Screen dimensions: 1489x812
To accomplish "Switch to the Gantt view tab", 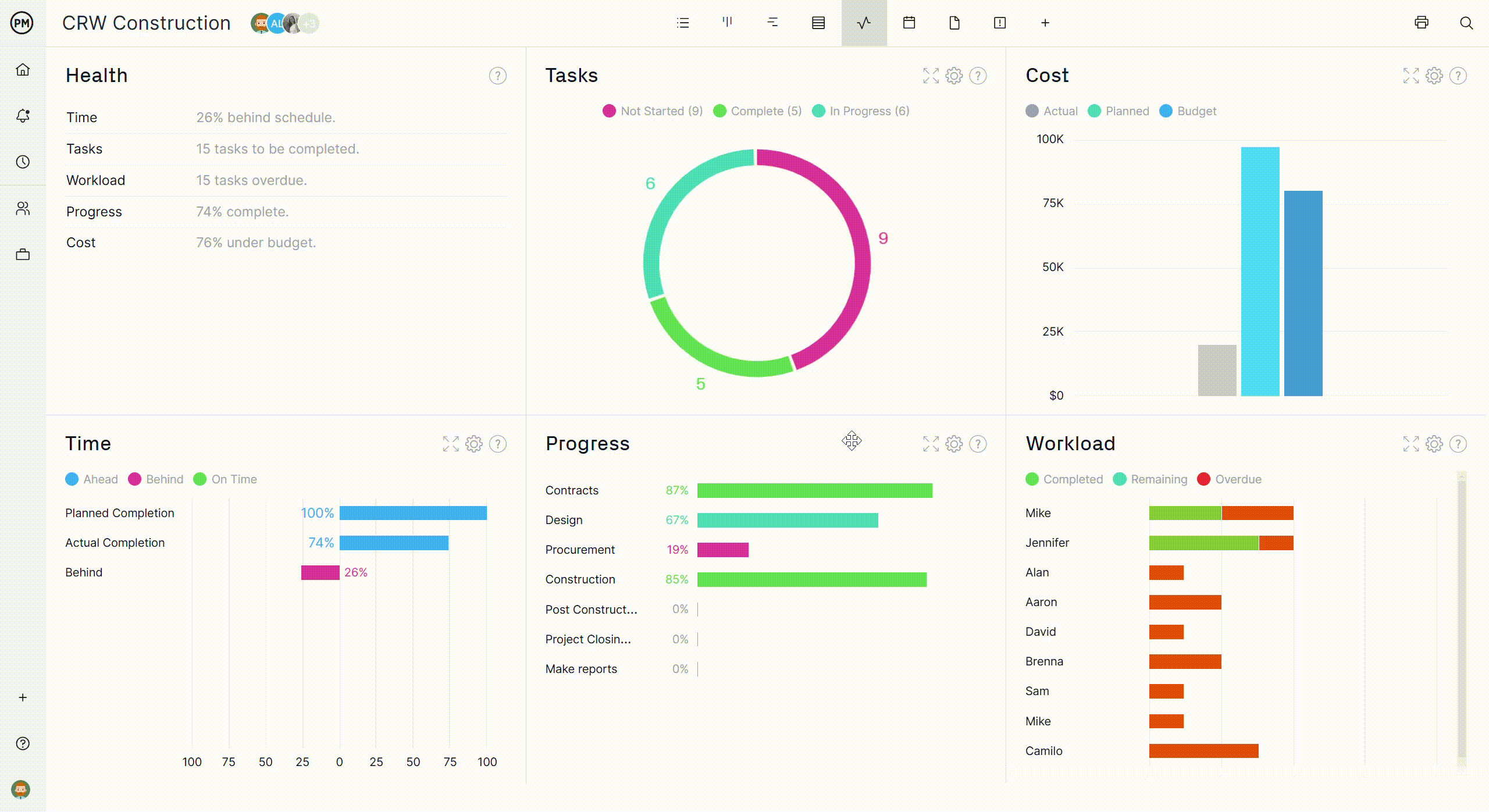I will click(772, 23).
